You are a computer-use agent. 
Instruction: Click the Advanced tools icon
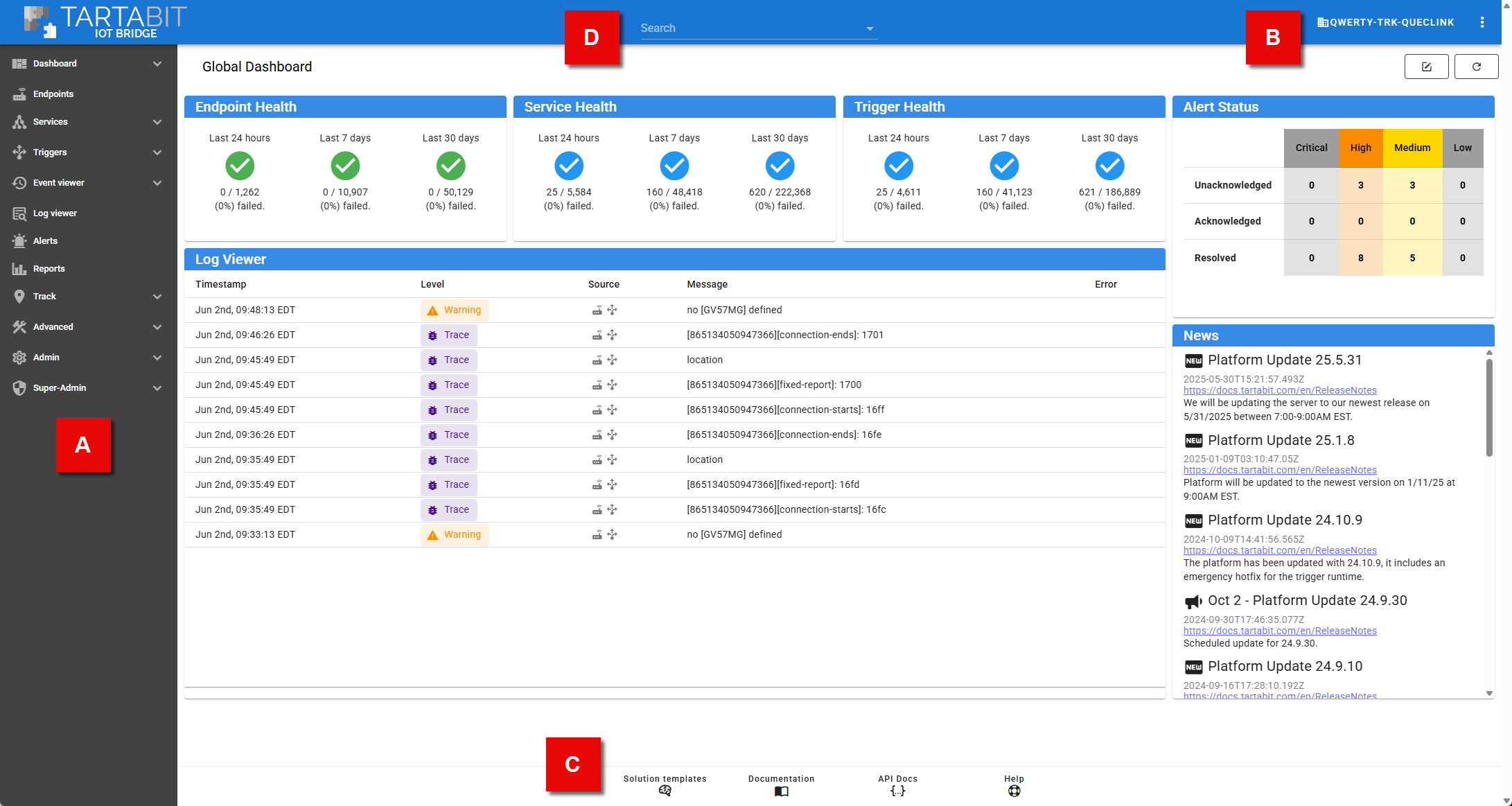[19, 327]
